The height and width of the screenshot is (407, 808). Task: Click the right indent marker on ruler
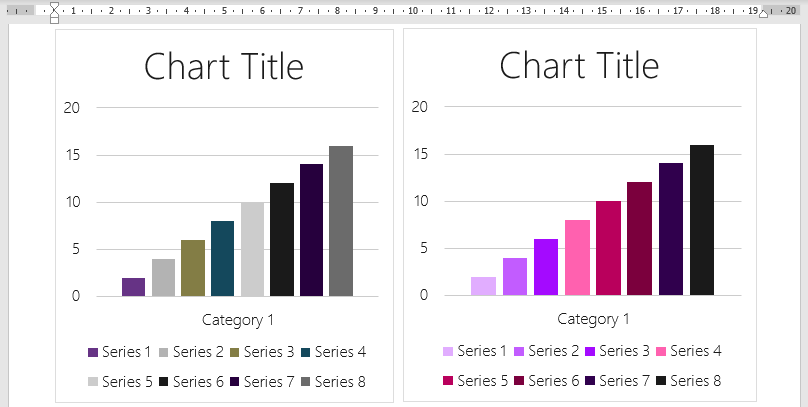(764, 13)
